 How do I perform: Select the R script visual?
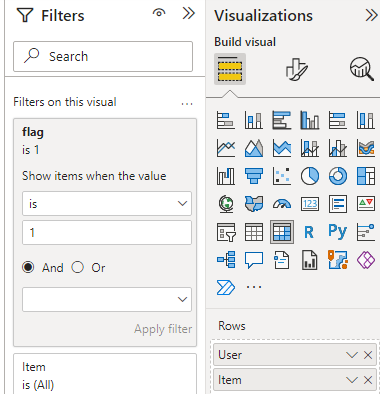[x=310, y=232]
